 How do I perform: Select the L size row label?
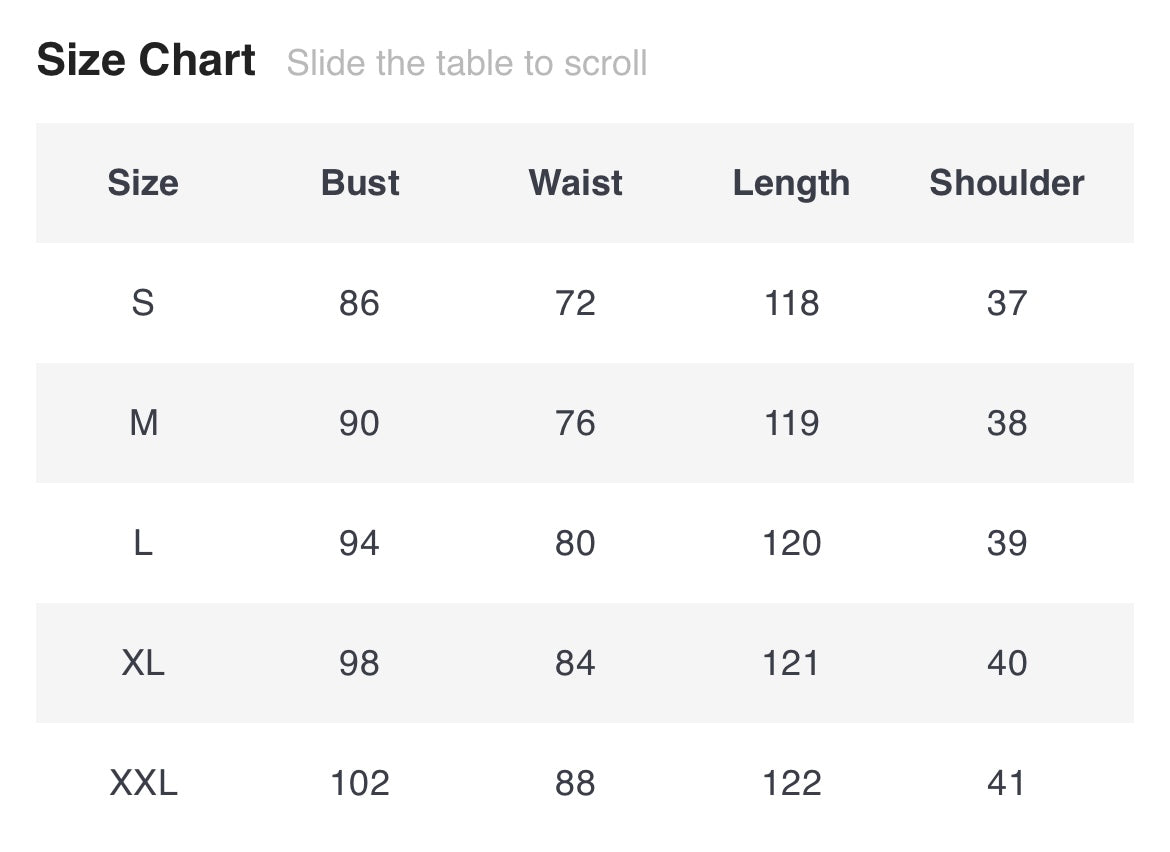[143, 543]
